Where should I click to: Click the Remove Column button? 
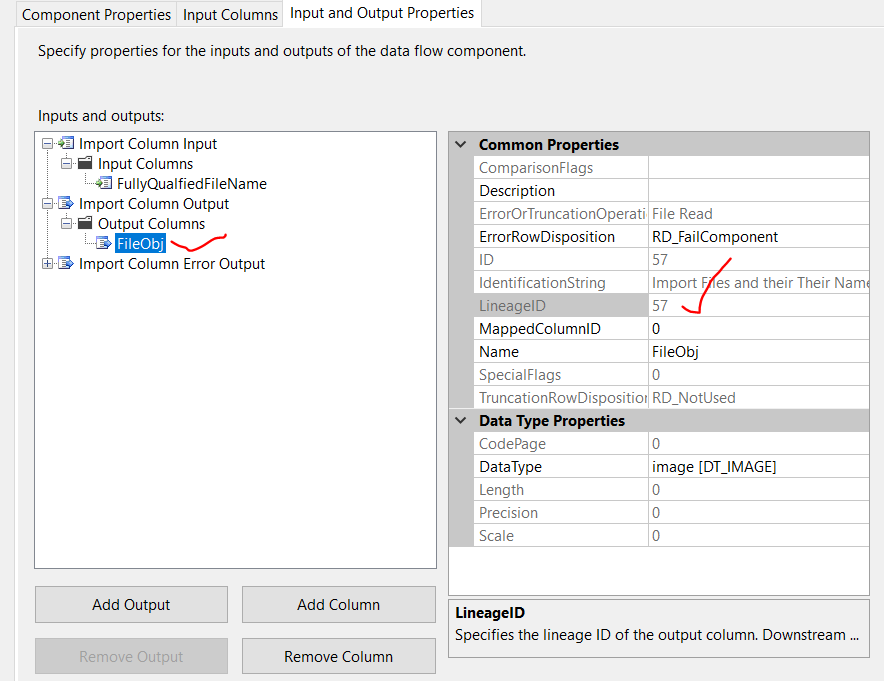[x=338, y=655]
